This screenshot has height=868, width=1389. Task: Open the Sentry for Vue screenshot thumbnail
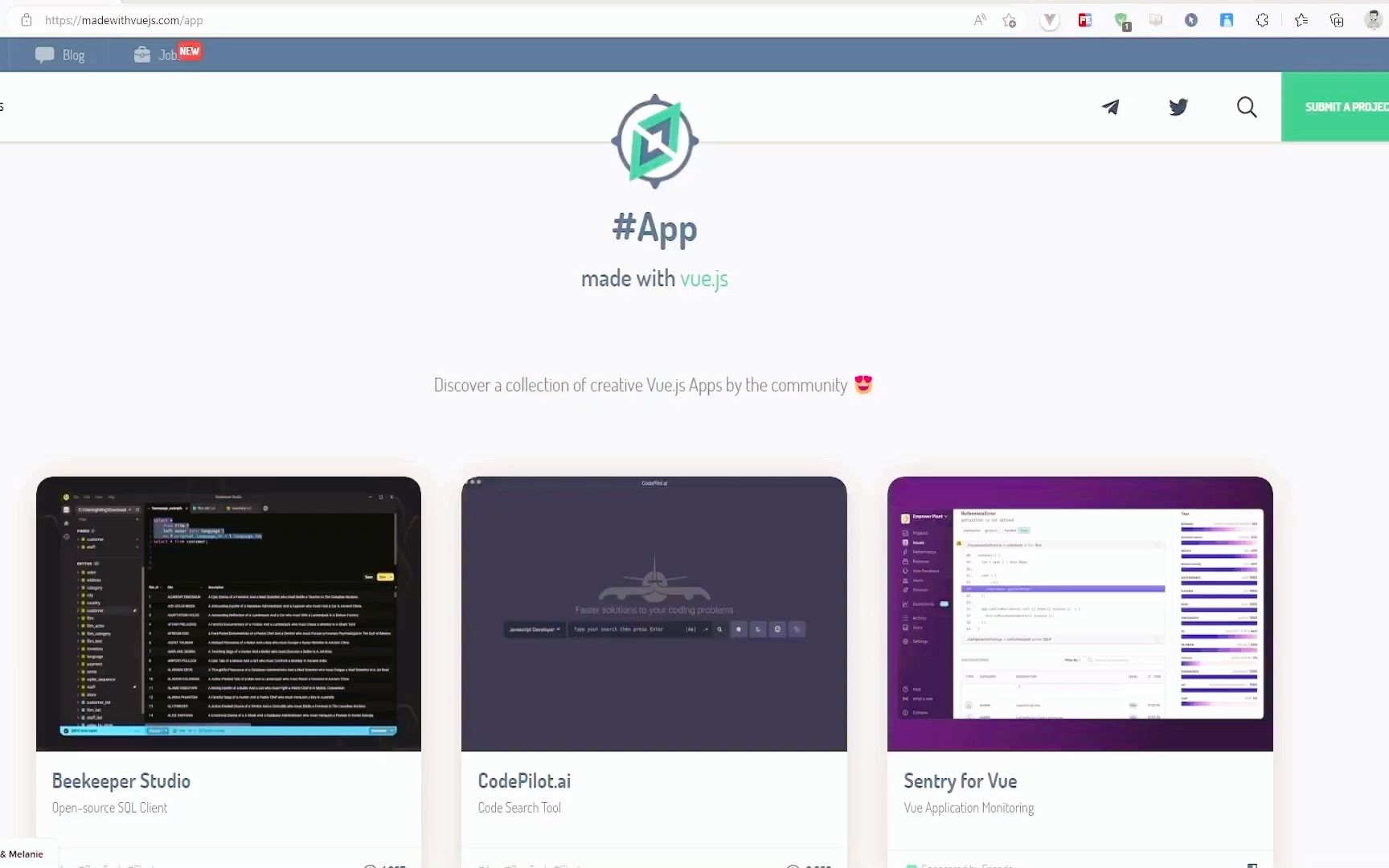(1080, 614)
